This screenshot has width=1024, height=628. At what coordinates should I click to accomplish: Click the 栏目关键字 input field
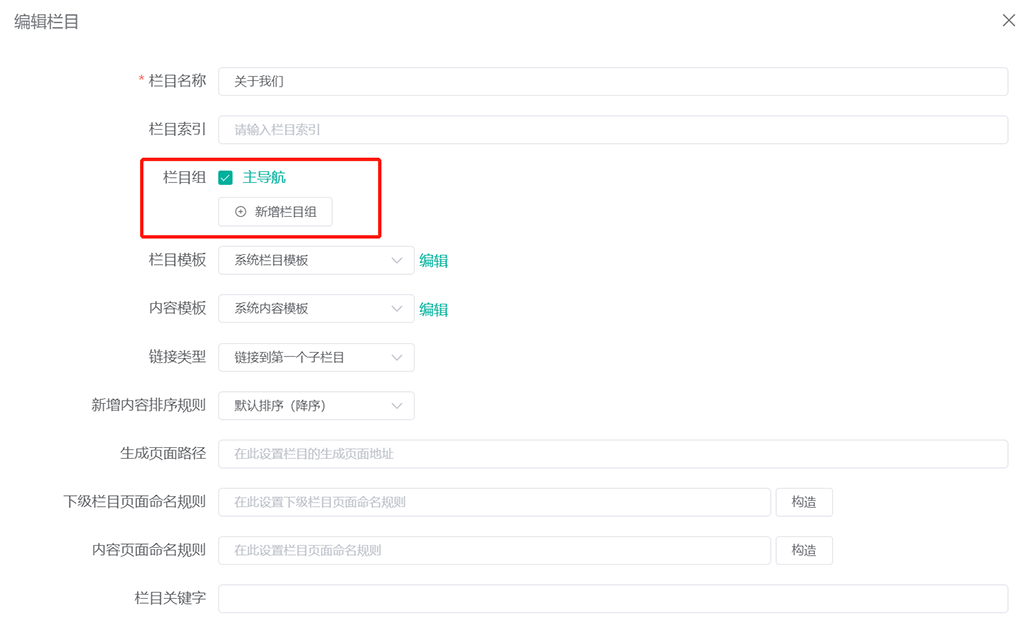(x=612, y=598)
